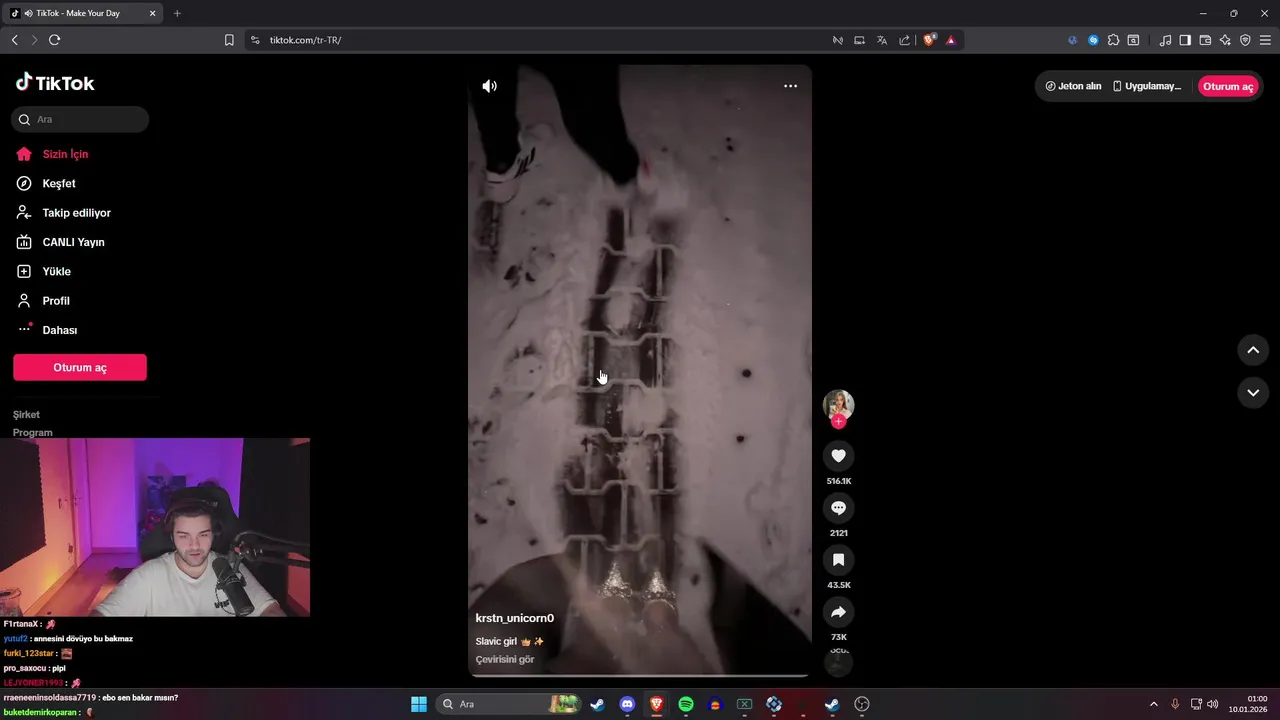
Task: Like the video with the heart icon
Action: (x=838, y=456)
